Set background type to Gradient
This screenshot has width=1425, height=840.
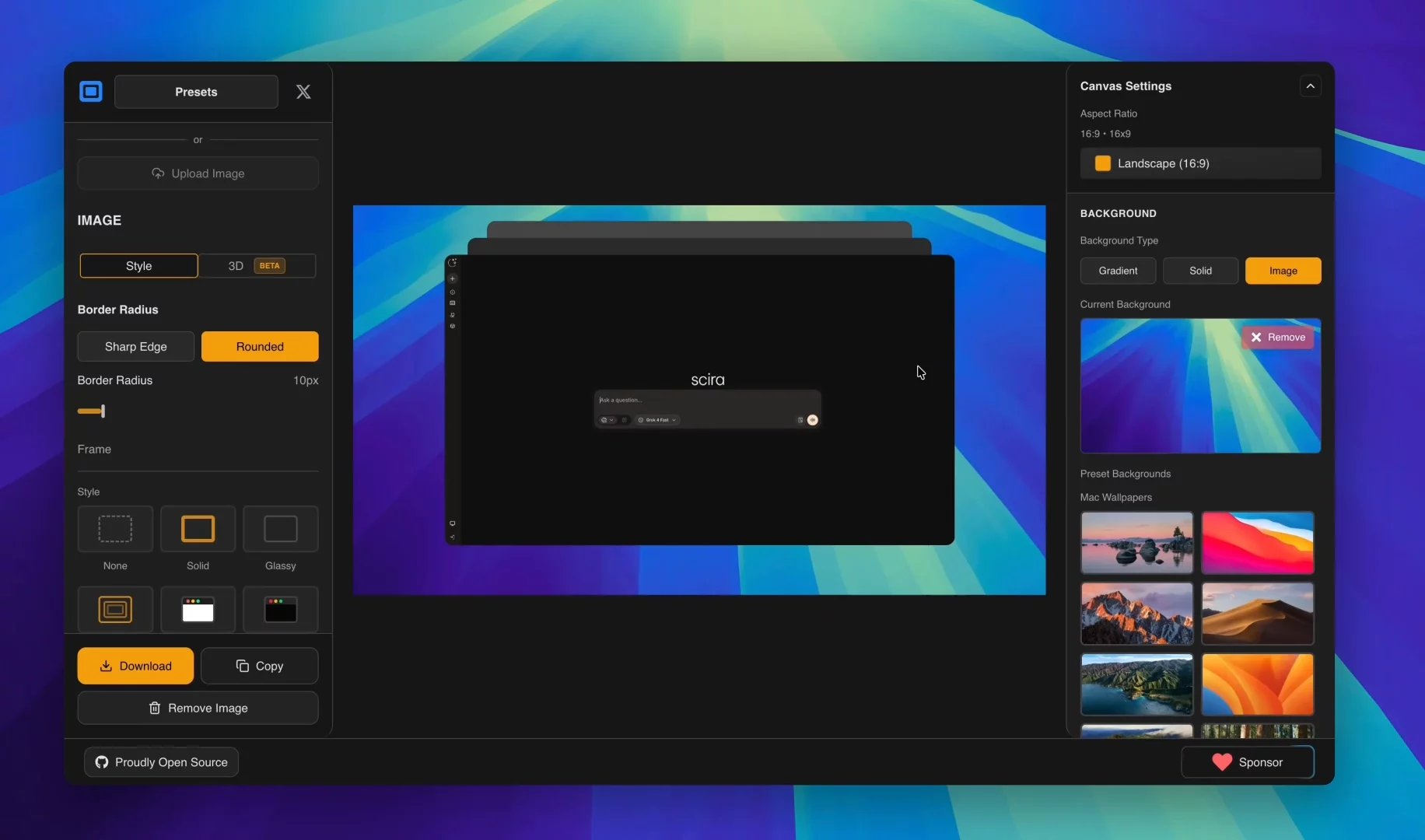coord(1118,271)
